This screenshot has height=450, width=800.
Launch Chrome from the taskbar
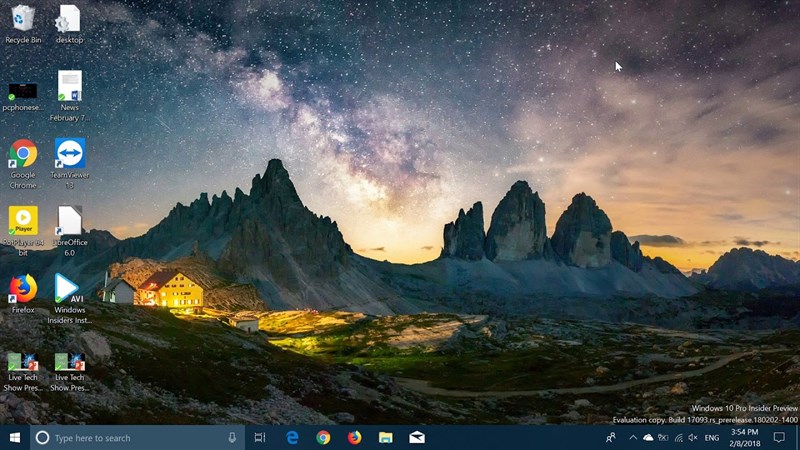click(x=323, y=438)
